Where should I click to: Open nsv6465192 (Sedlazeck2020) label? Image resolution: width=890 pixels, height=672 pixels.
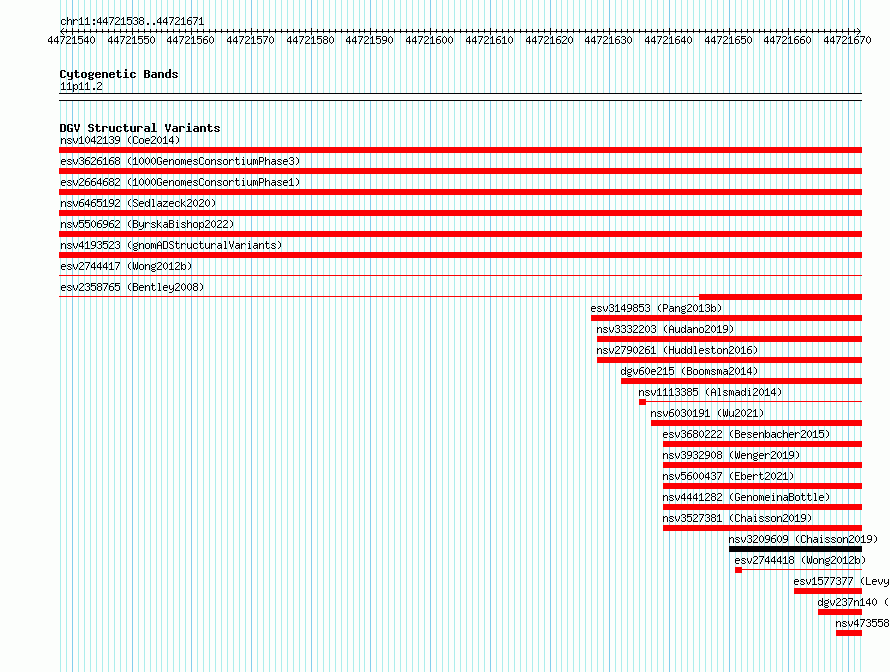[x=138, y=203]
